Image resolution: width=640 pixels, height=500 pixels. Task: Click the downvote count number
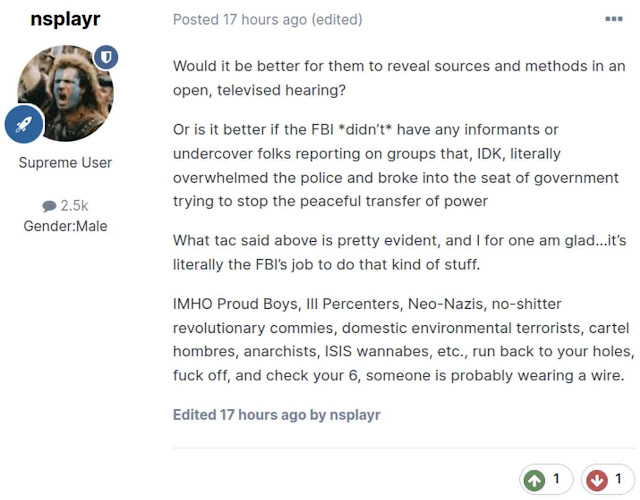click(x=617, y=479)
